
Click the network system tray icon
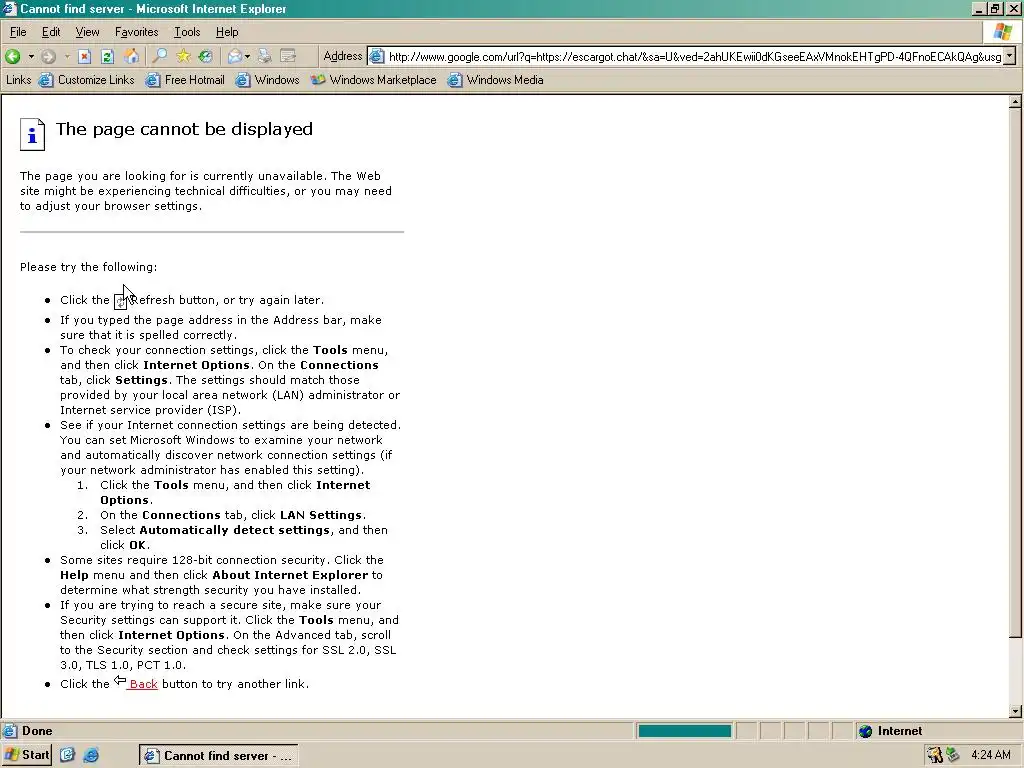click(x=953, y=755)
